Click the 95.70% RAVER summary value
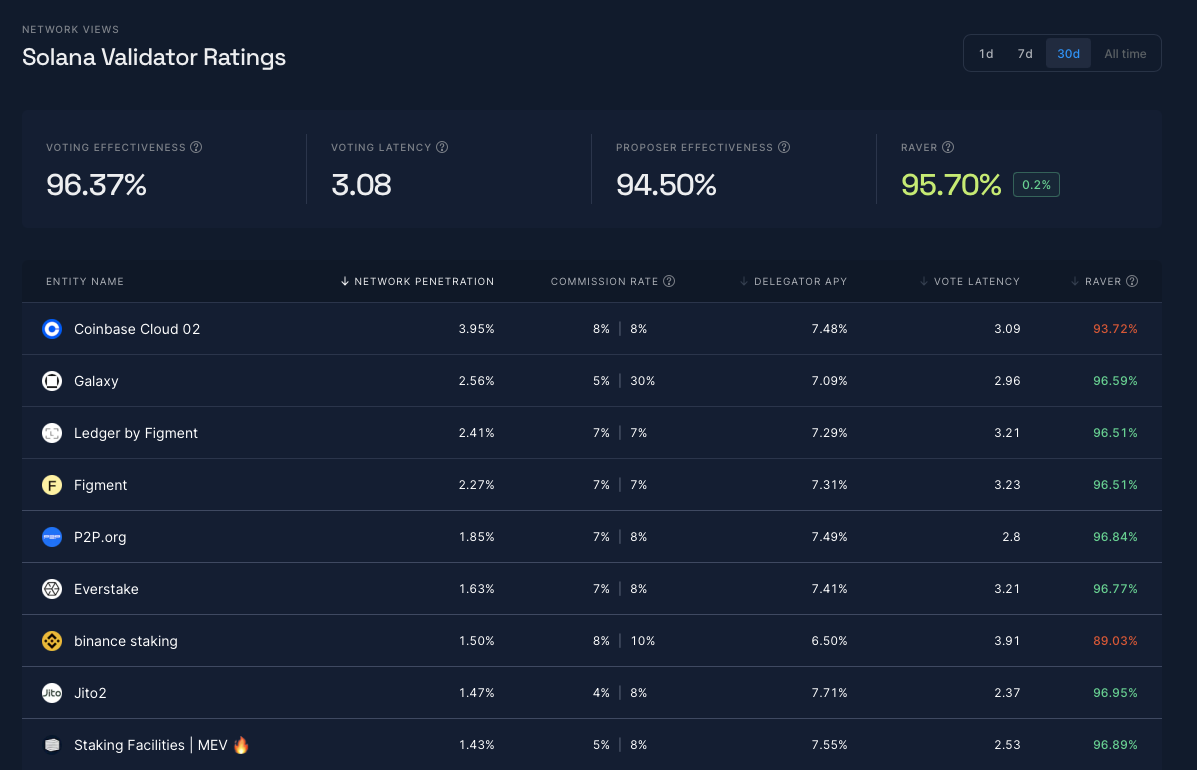The height and width of the screenshot is (770, 1197). 950,185
